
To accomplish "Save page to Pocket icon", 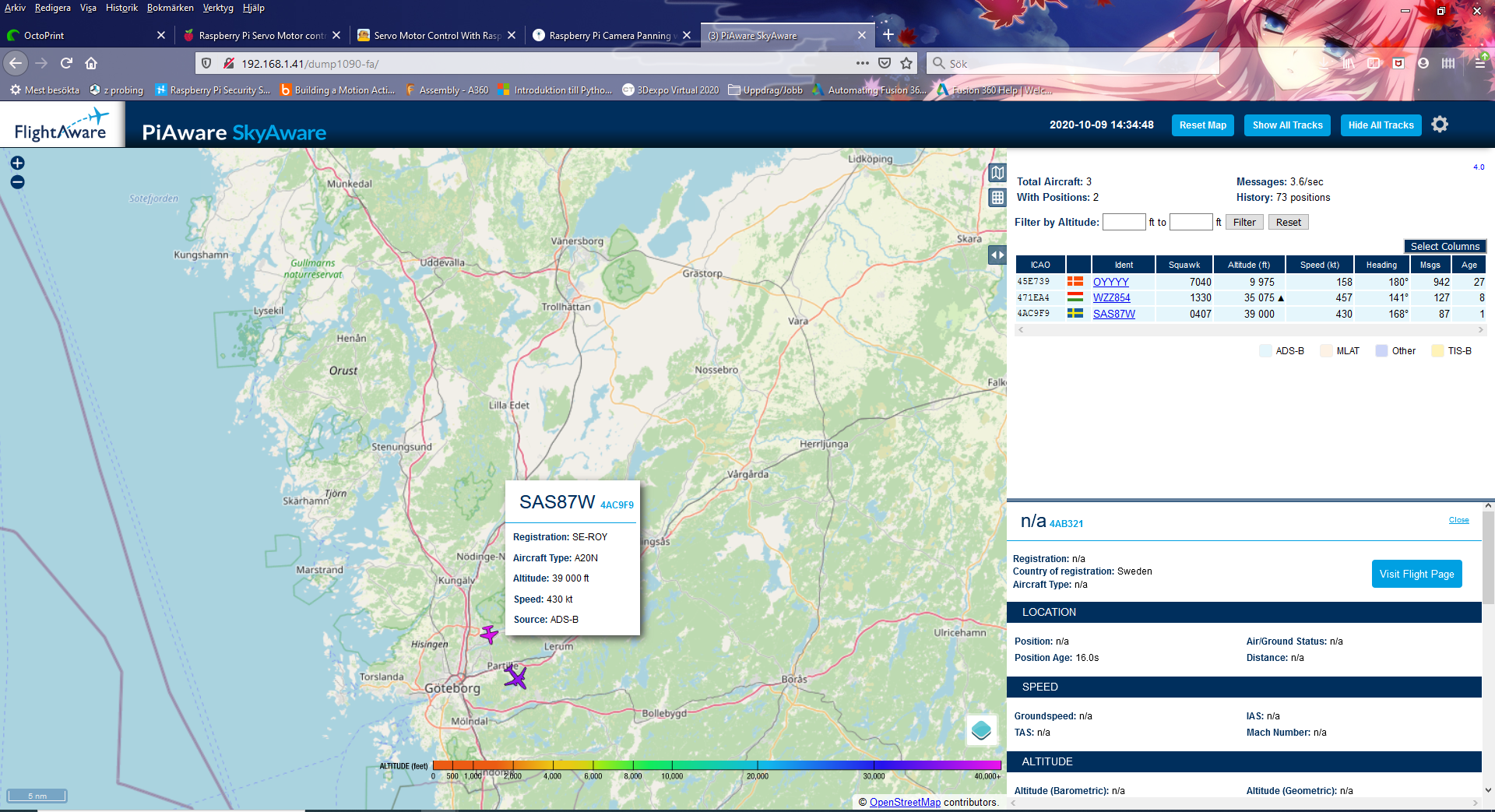I will tap(885, 63).
